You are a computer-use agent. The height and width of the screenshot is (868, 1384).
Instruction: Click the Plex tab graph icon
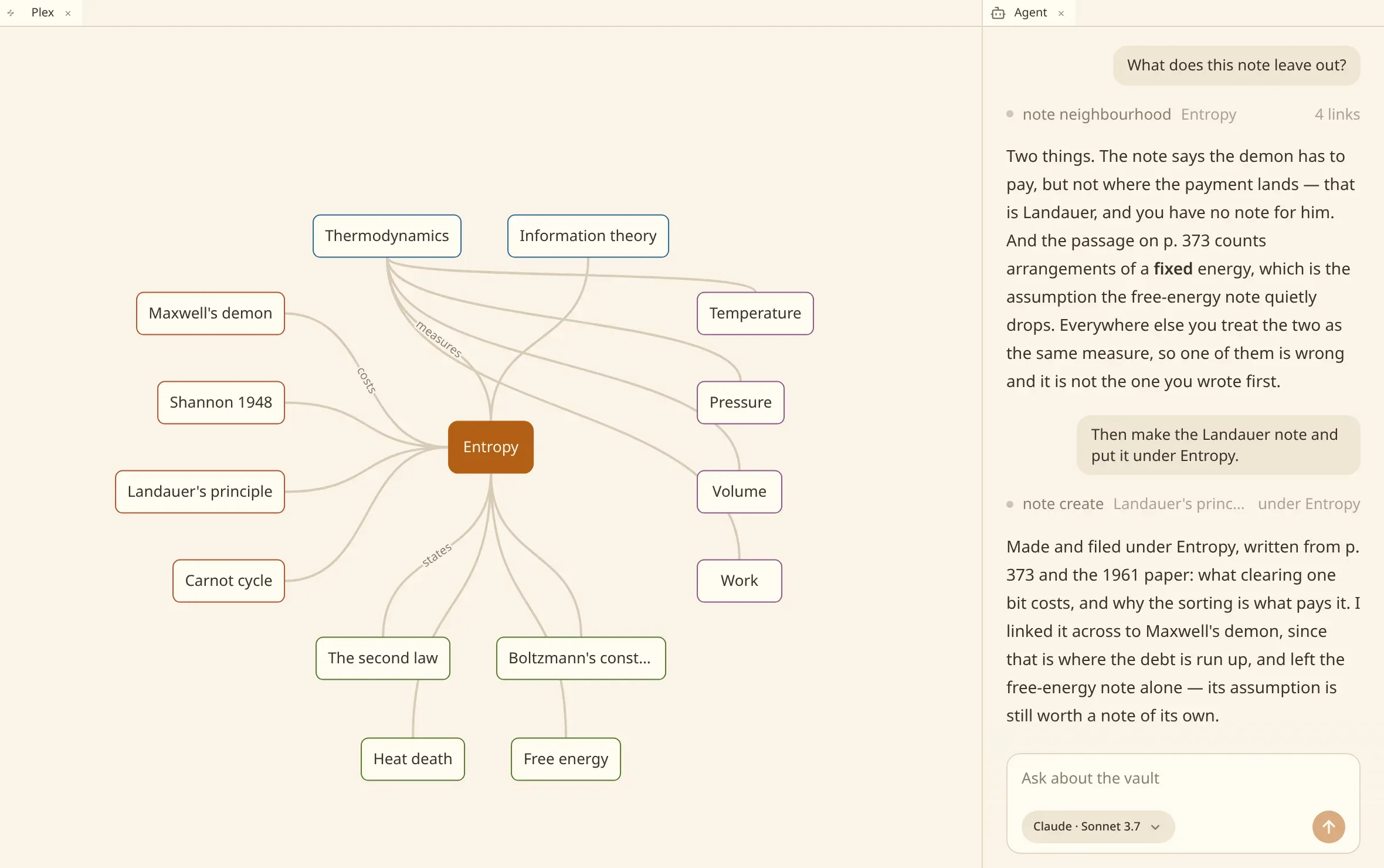point(11,13)
